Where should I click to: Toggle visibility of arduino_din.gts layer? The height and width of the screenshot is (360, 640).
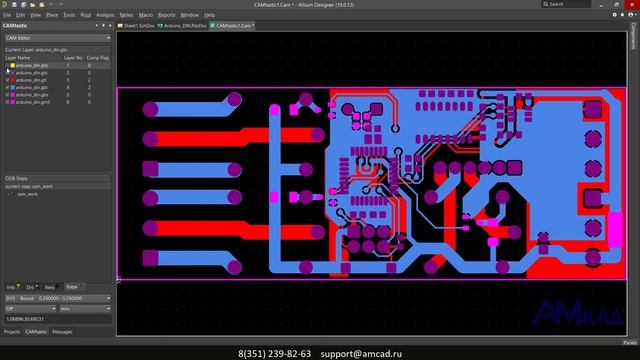(x=7, y=73)
